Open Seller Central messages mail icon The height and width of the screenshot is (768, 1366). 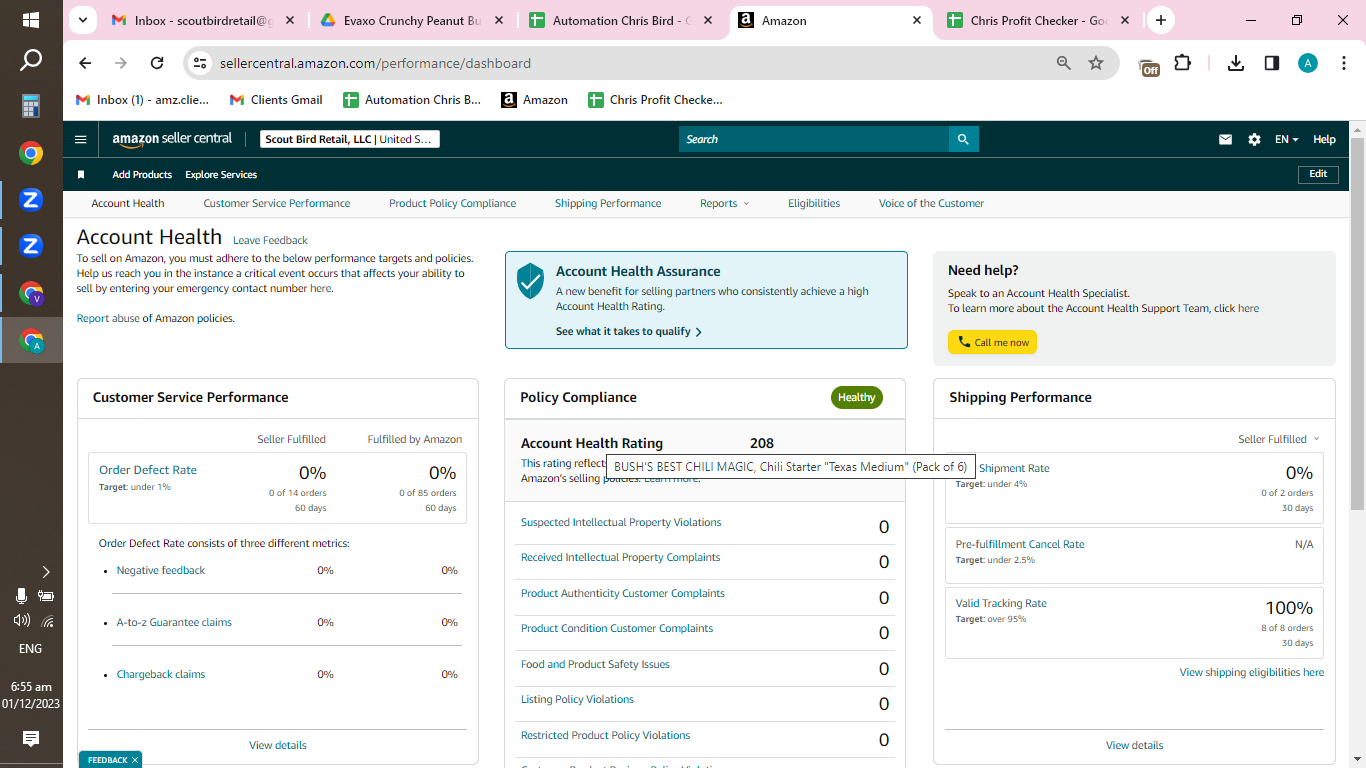tap(1225, 139)
